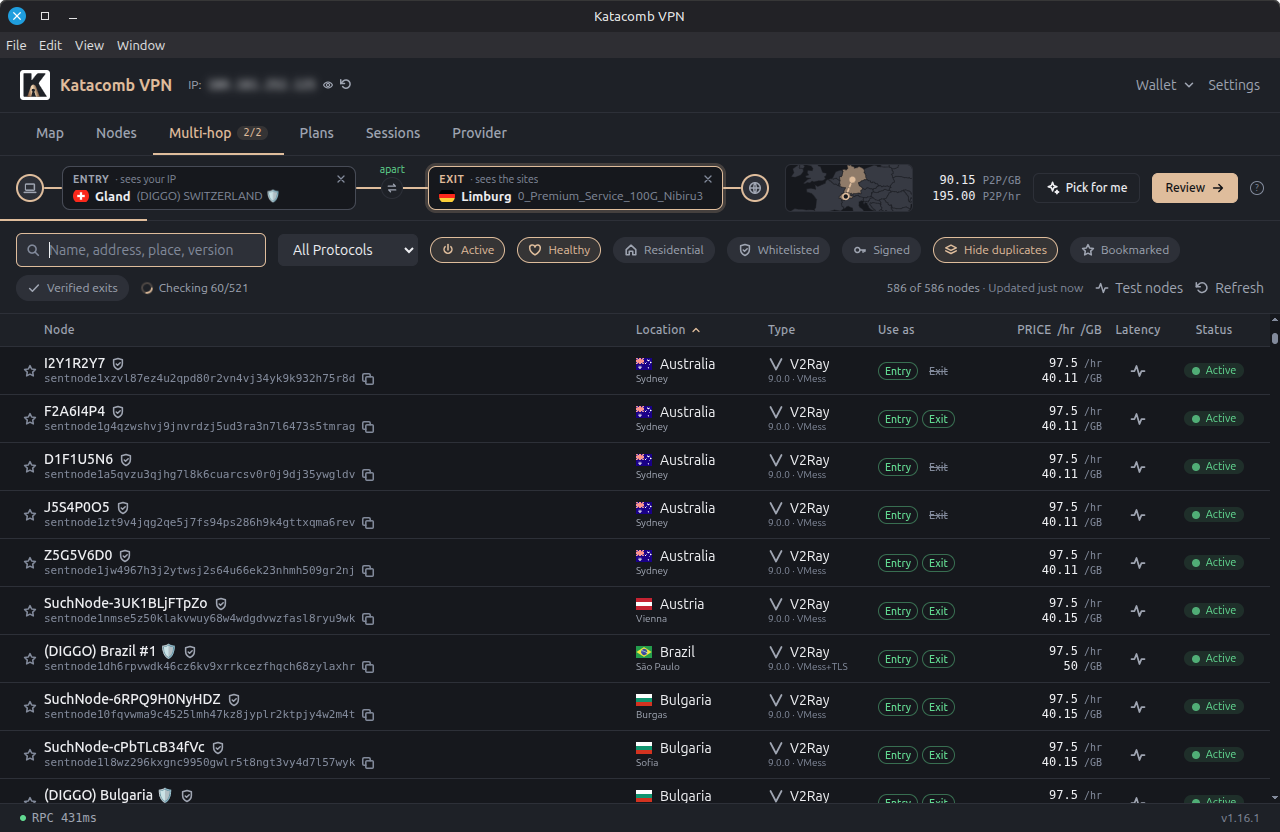Test latency of (DIGGO) Brazil #1
This screenshot has width=1280, height=832.
[1138, 659]
